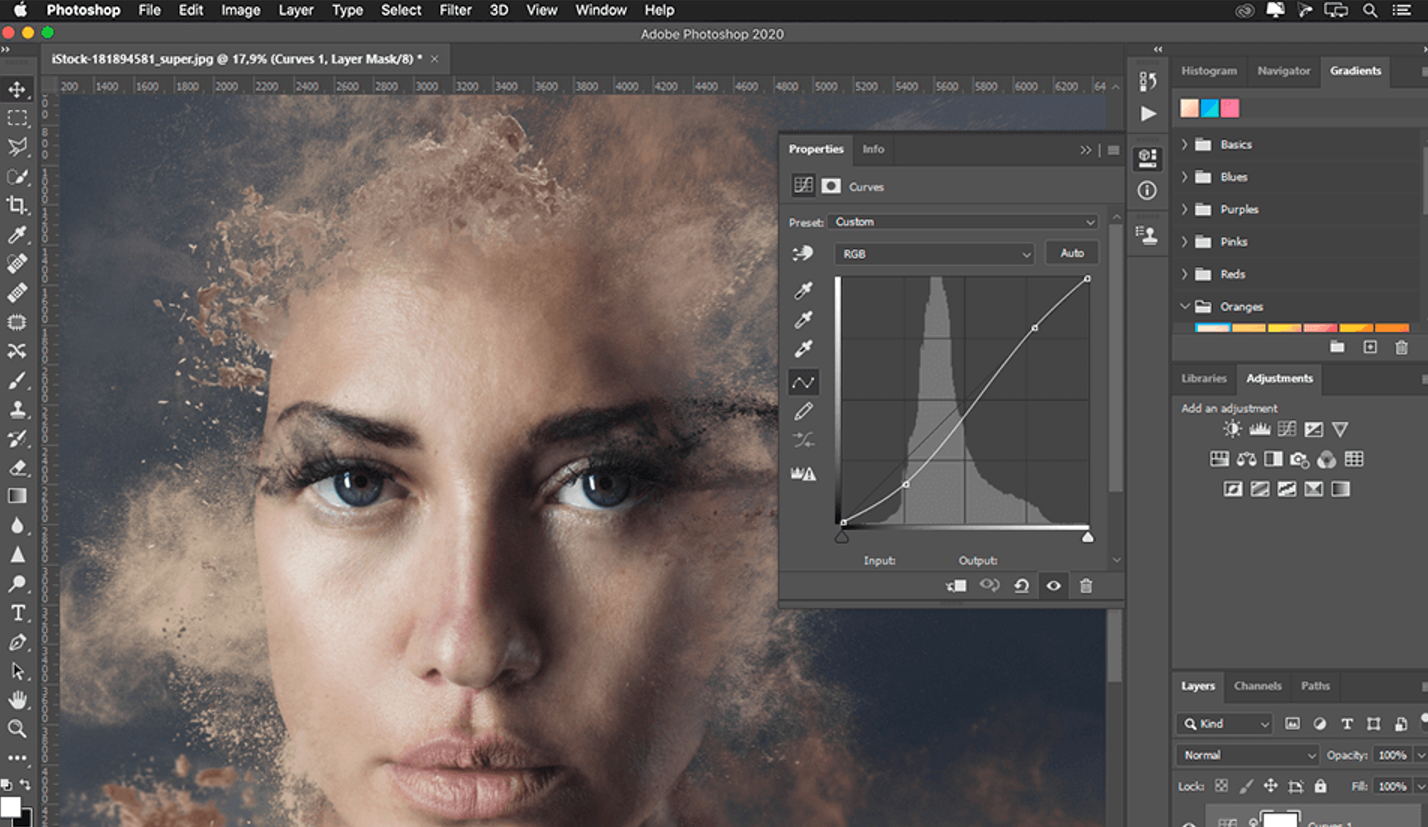
Task: Click the Brightness/Contrast adjustment icon
Action: 1232,429
